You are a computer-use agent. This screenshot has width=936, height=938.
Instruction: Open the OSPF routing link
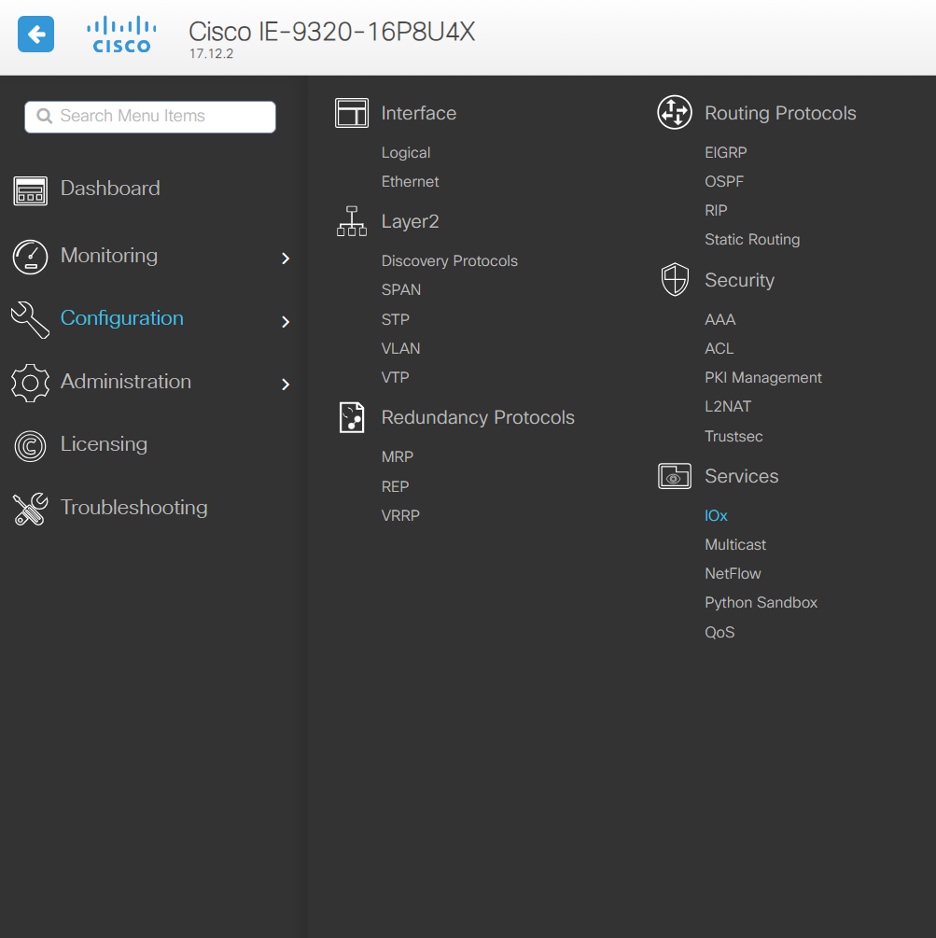tap(724, 181)
